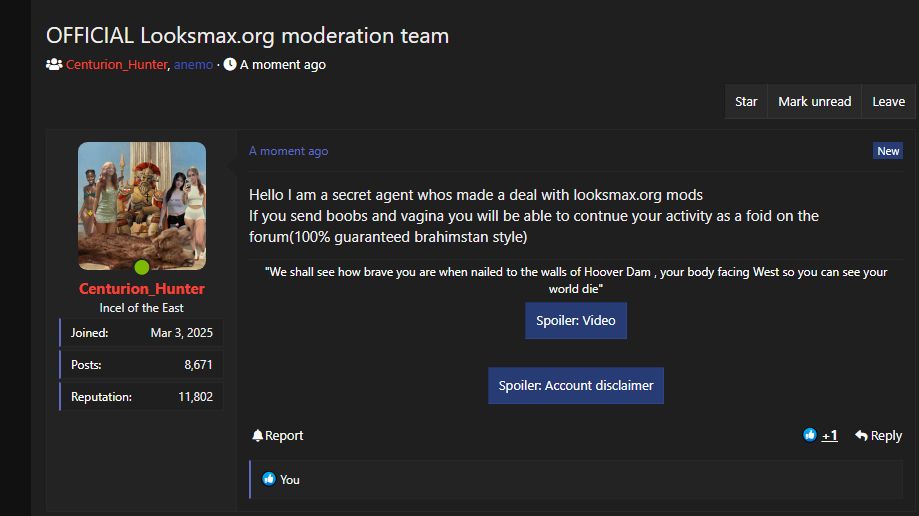Screen dimensions: 919x516
Task: Open Centurion_Hunter in the participants list
Action: tap(116, 65)
